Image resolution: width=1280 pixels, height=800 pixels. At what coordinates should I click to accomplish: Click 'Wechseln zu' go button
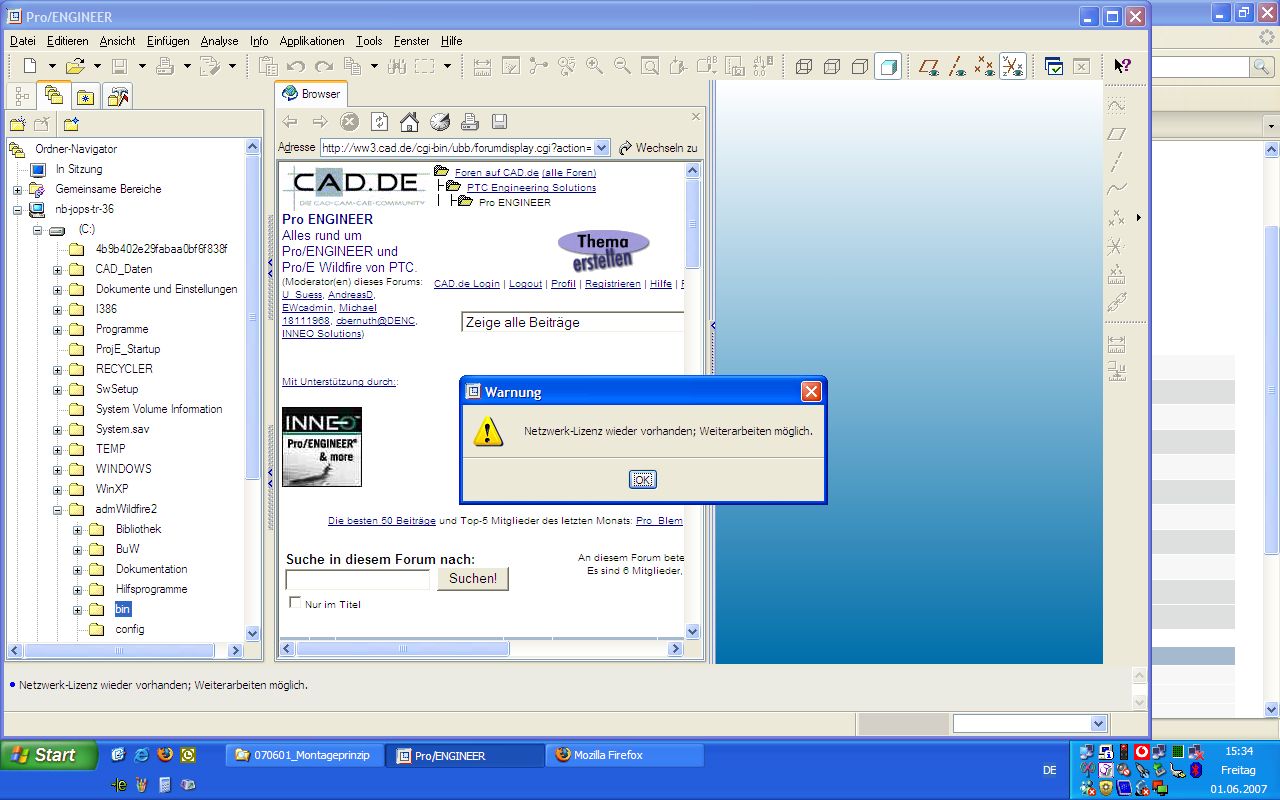pos(658,147)
